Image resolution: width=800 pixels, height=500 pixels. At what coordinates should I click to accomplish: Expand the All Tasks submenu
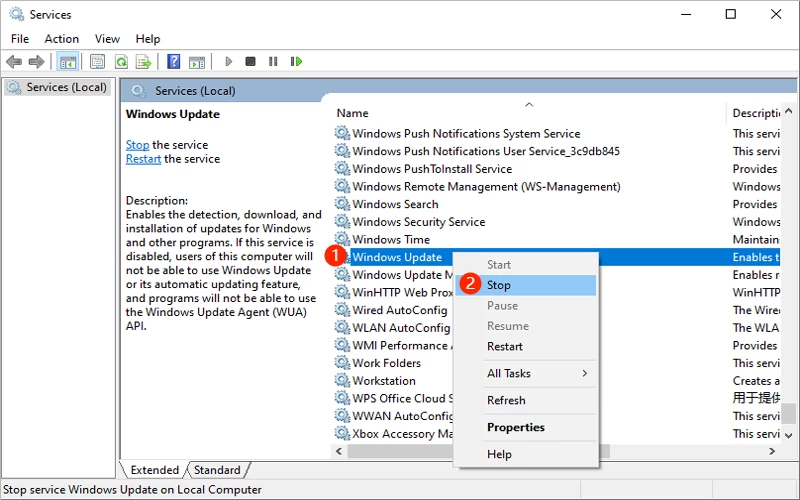click(525, 373)
